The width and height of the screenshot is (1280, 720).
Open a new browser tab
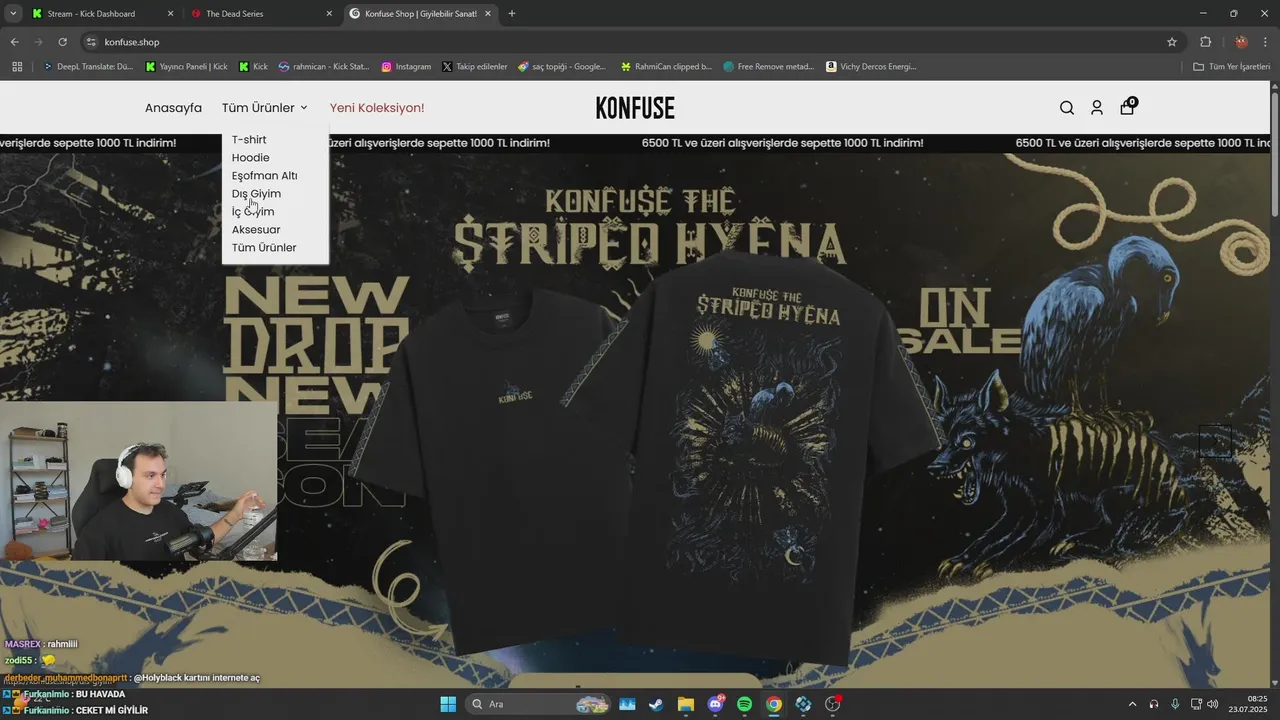[512, 14]
